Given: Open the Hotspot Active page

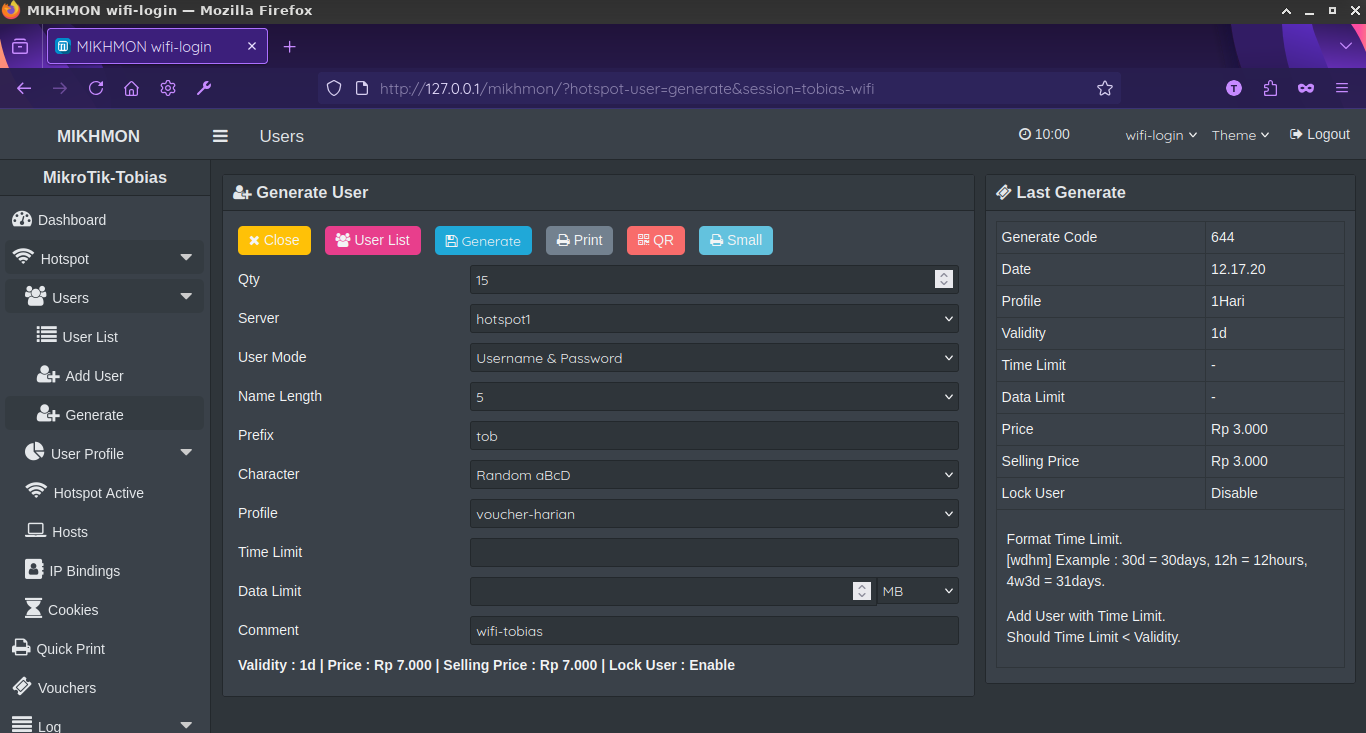Looking at the screenshot, I should click(98, 493).
